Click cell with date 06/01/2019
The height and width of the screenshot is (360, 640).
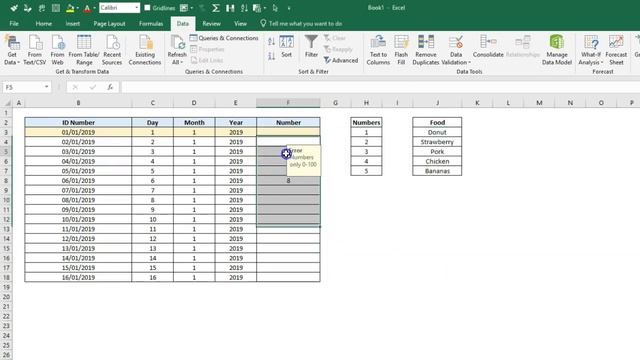(78, 180)
